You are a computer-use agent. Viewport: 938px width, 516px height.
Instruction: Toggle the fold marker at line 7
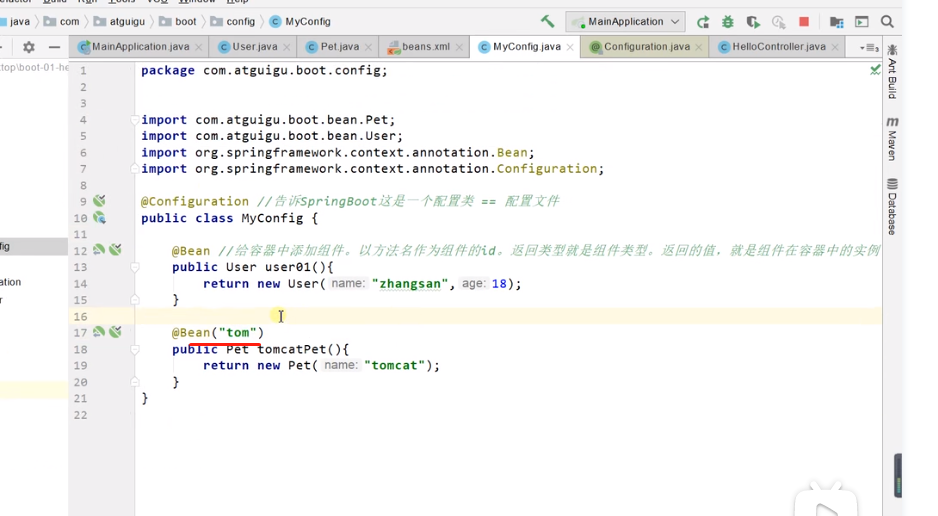pos(135,169)
